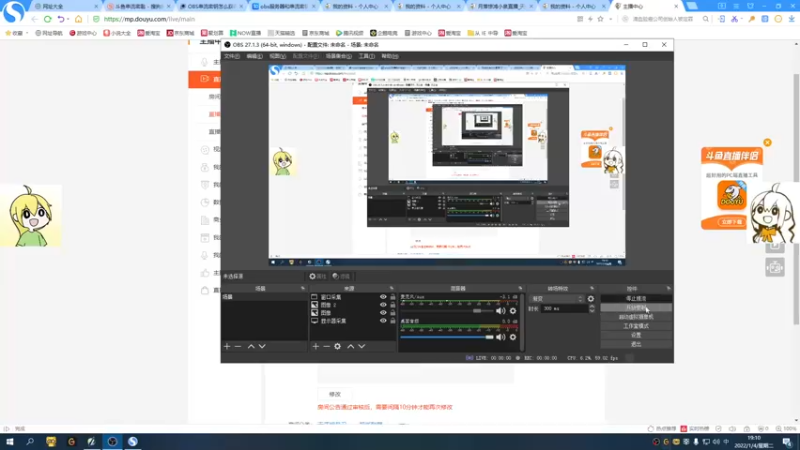Click the 开始录制 button
This screenshot has height=450, width=800.
tap(636, 308)
